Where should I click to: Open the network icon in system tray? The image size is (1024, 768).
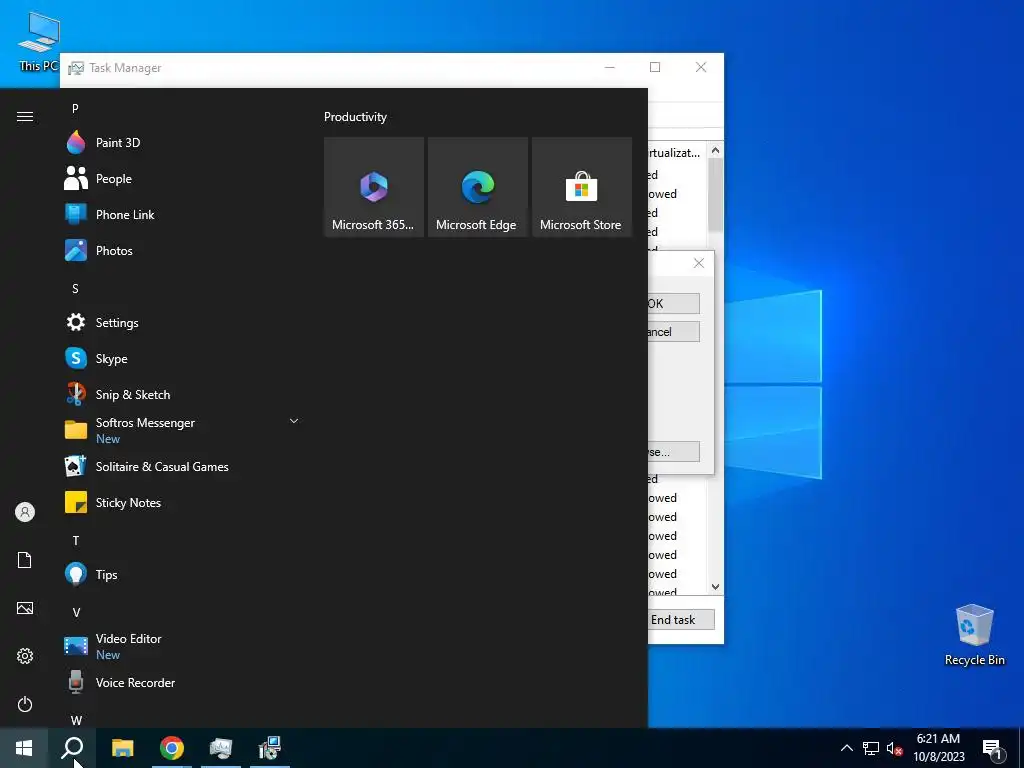[871, 748]
